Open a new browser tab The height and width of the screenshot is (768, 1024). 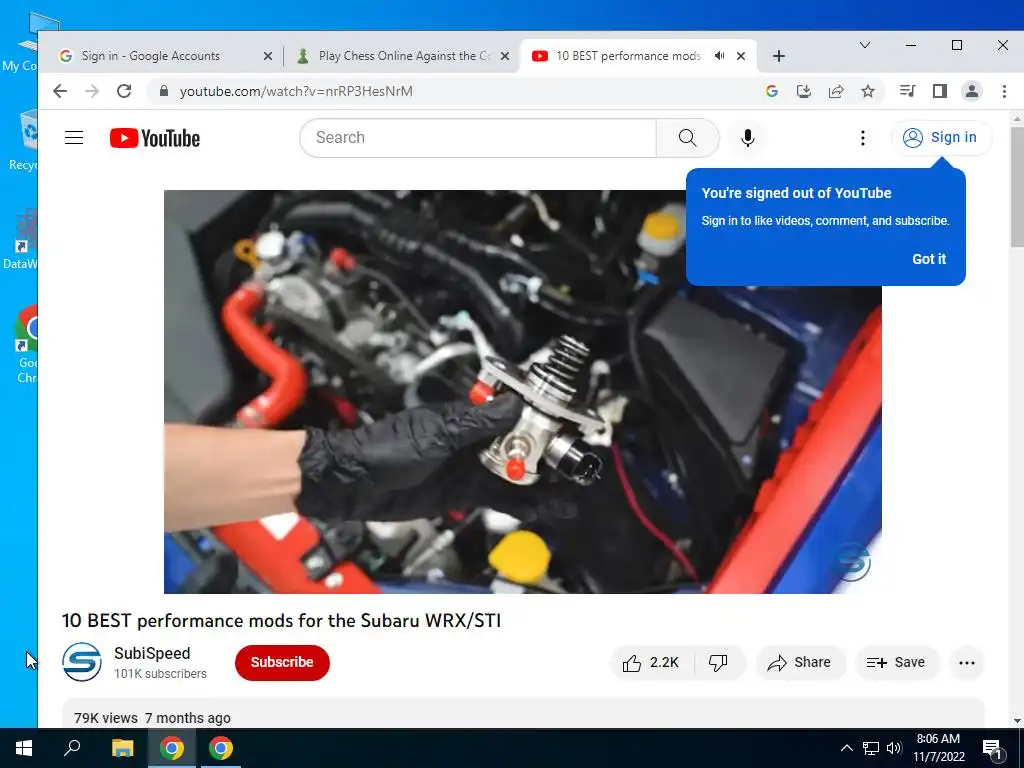coord(778,56)
